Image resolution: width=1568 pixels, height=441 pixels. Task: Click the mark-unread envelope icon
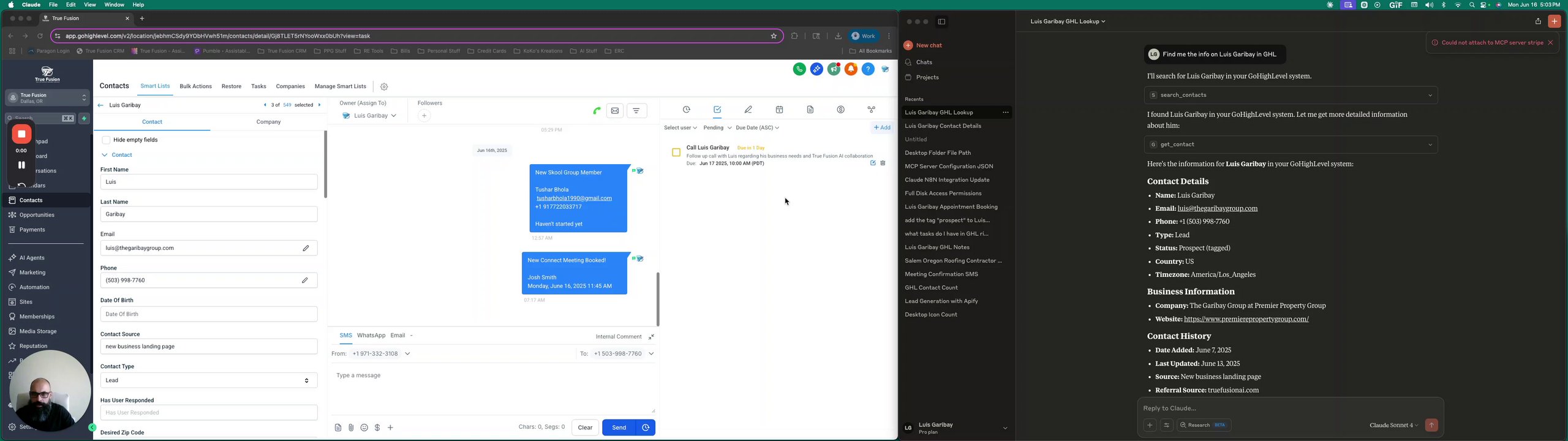(615, 111)
